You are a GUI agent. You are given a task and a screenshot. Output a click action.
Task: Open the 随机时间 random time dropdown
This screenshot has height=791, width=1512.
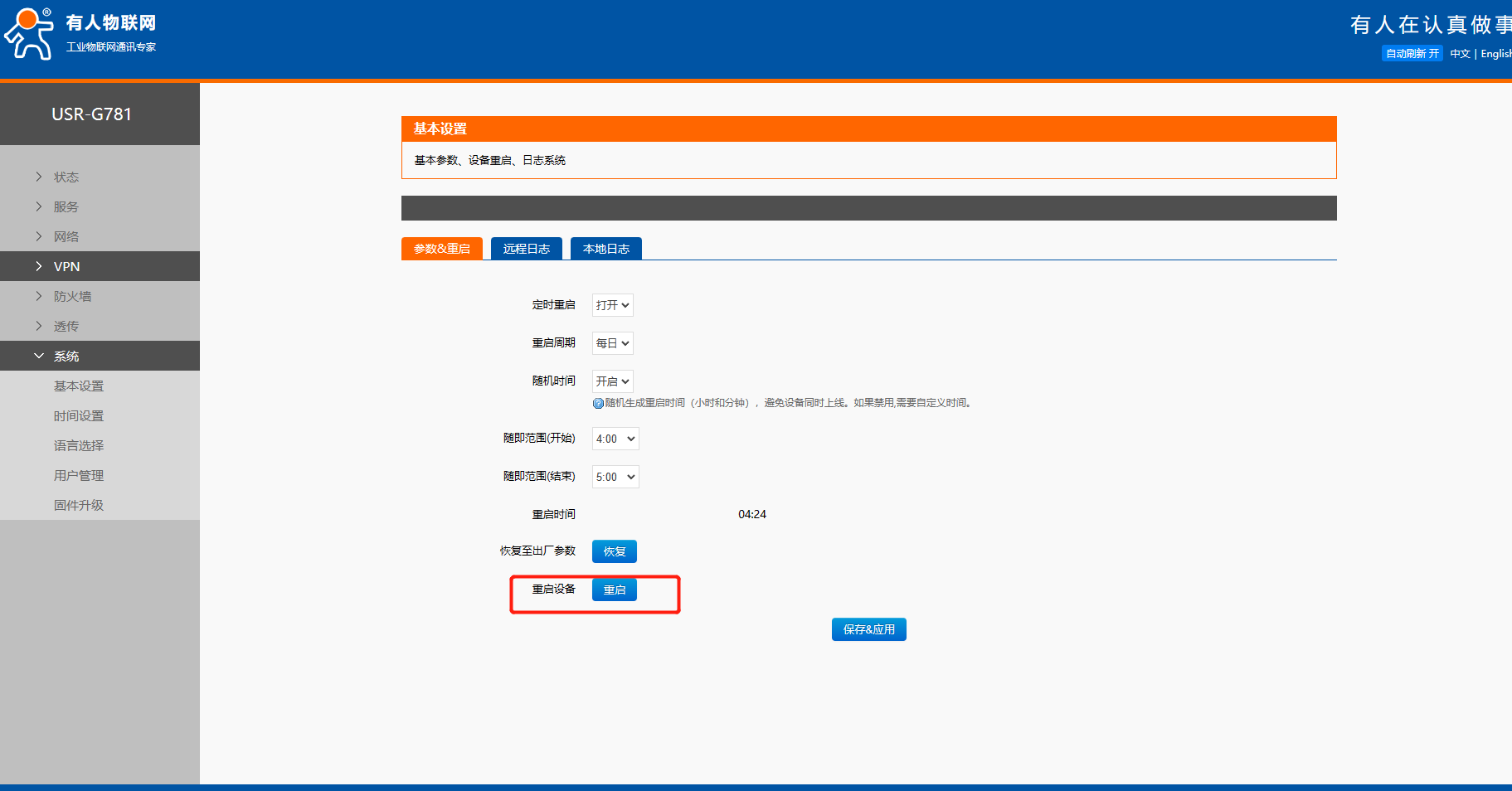pyautogui.click(x=612, y=381)
